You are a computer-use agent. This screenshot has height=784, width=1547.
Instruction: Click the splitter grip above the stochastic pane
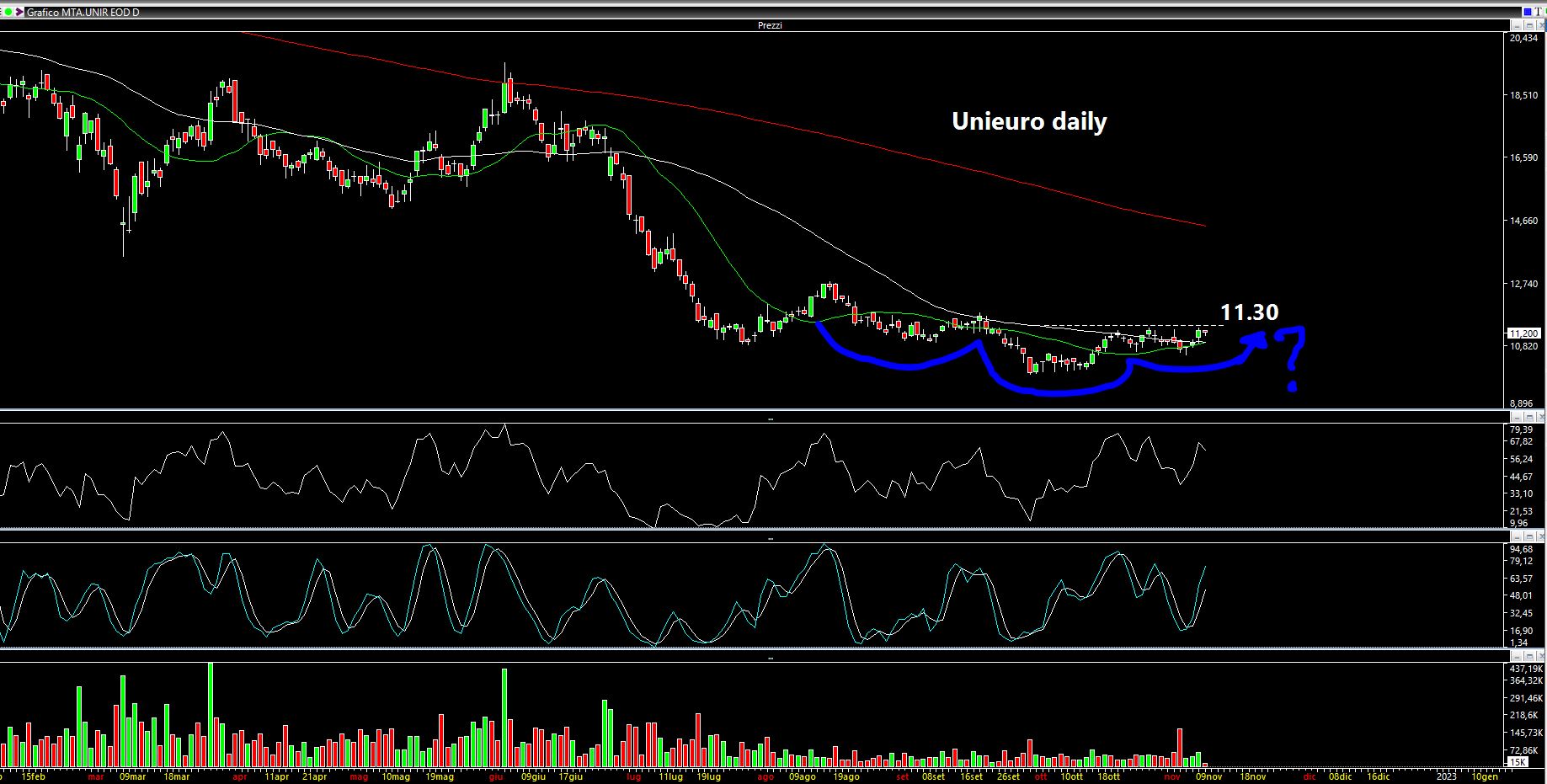click(770, 537)
